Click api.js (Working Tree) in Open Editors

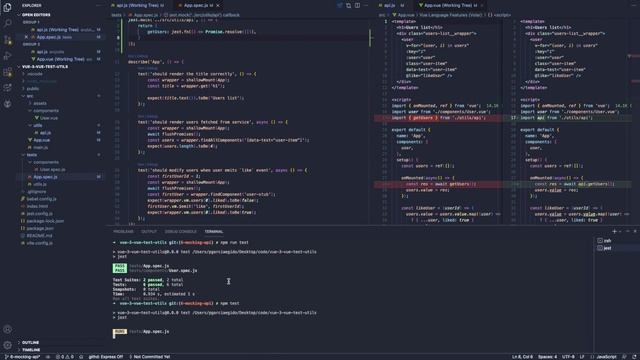57,30
